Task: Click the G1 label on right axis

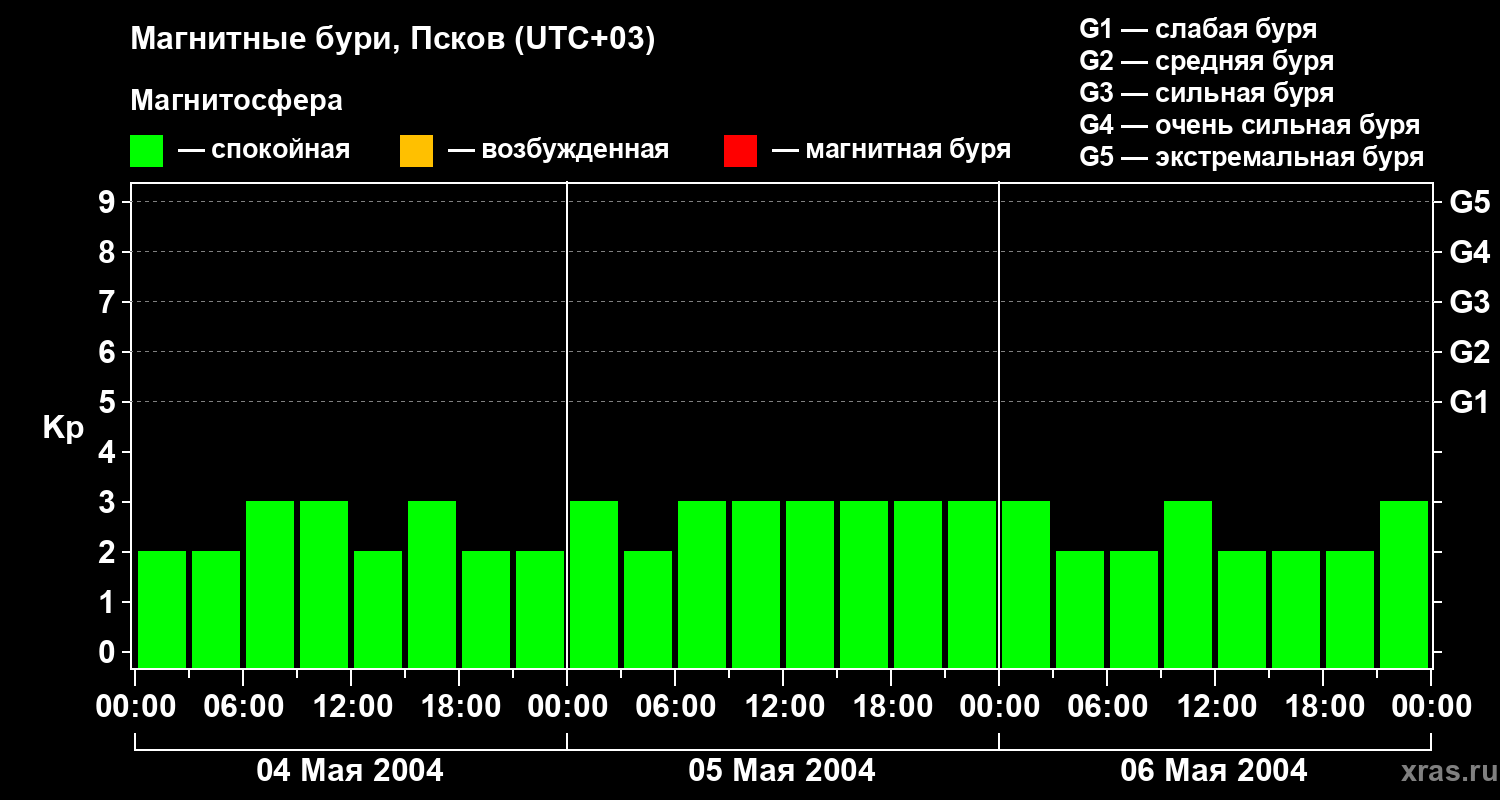Action: 1469,403
